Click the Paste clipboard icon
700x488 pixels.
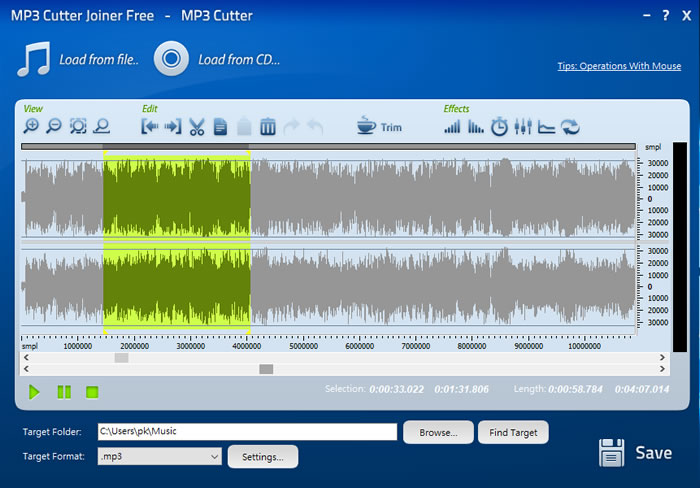click(244, 127)
